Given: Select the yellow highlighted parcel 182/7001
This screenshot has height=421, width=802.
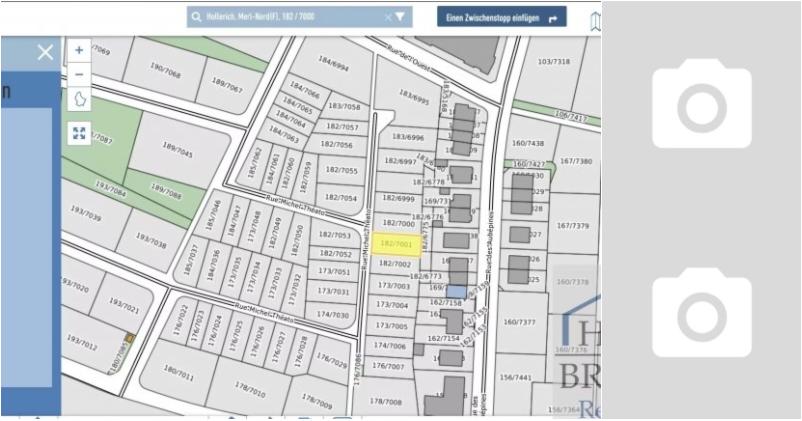Looking at the screenshot, I should pyautogui.click(x=396, y=243).
